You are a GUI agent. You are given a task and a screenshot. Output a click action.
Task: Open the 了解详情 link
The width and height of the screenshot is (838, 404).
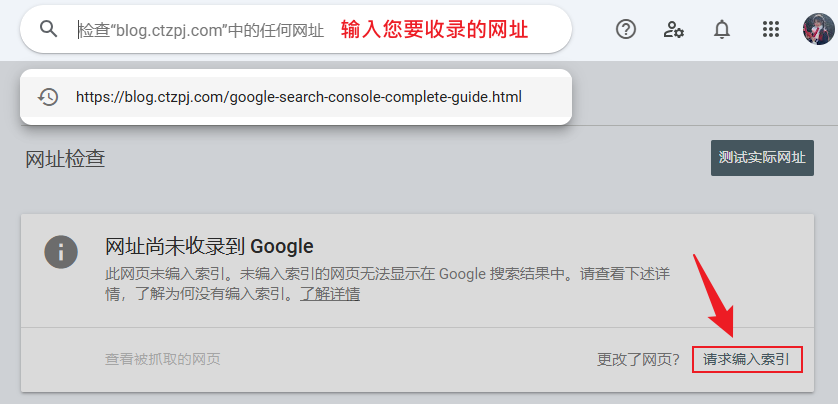click(330, 294)
